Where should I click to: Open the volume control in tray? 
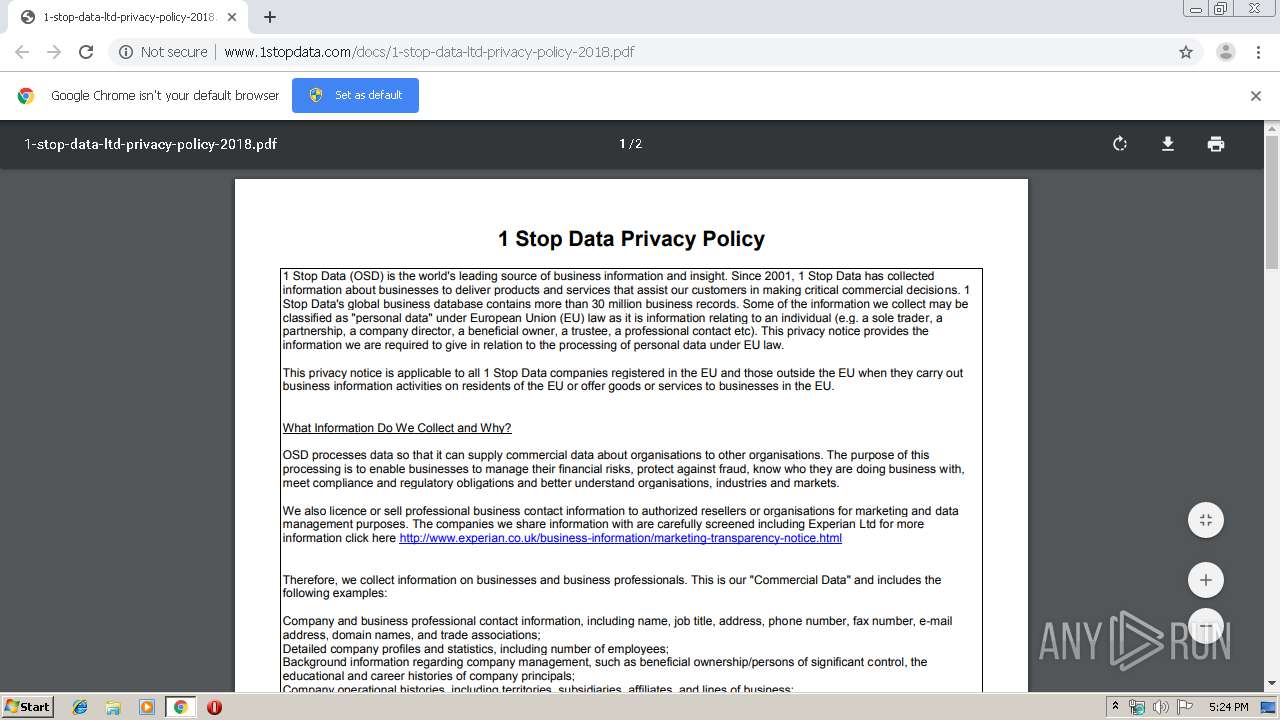1161,707
